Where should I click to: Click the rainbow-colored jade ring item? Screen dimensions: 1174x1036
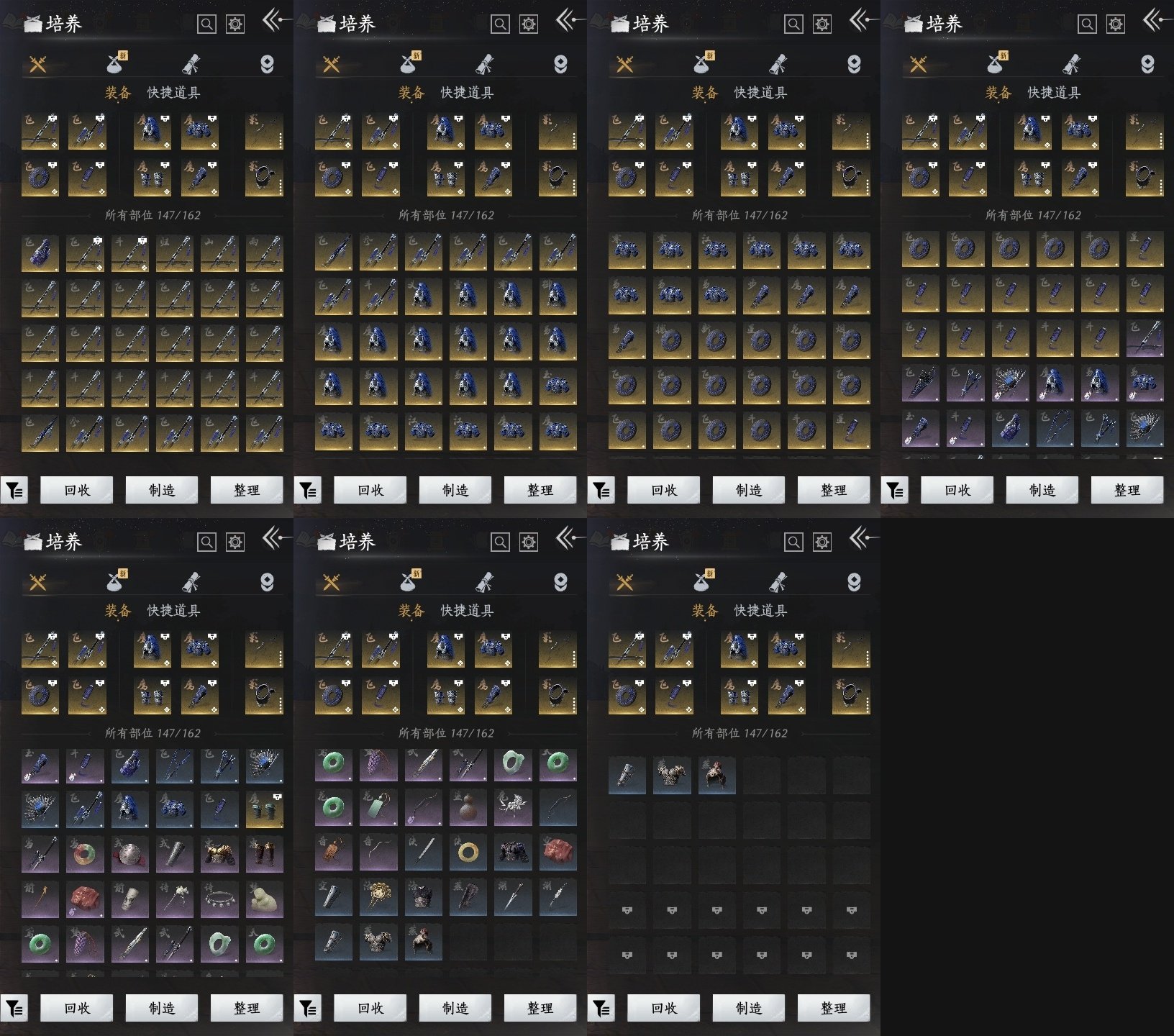point(85,854)
